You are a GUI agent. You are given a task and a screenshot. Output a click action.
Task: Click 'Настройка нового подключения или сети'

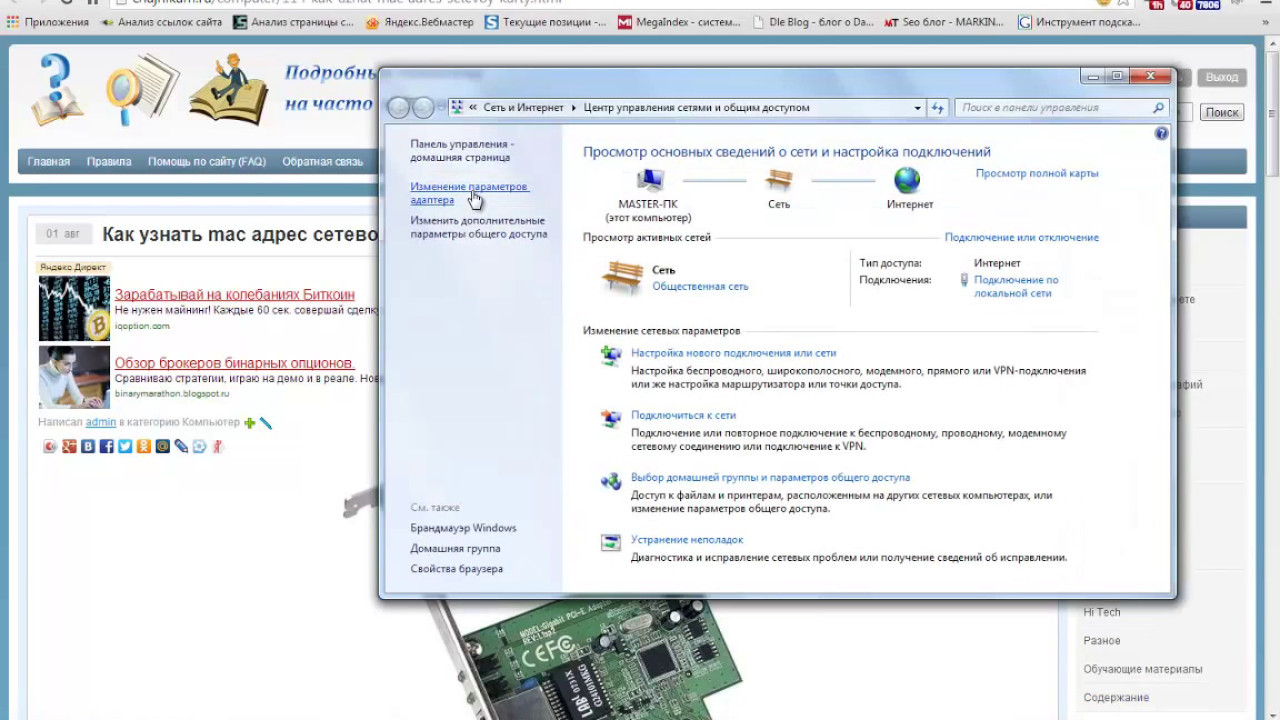[x=733, y=353]
